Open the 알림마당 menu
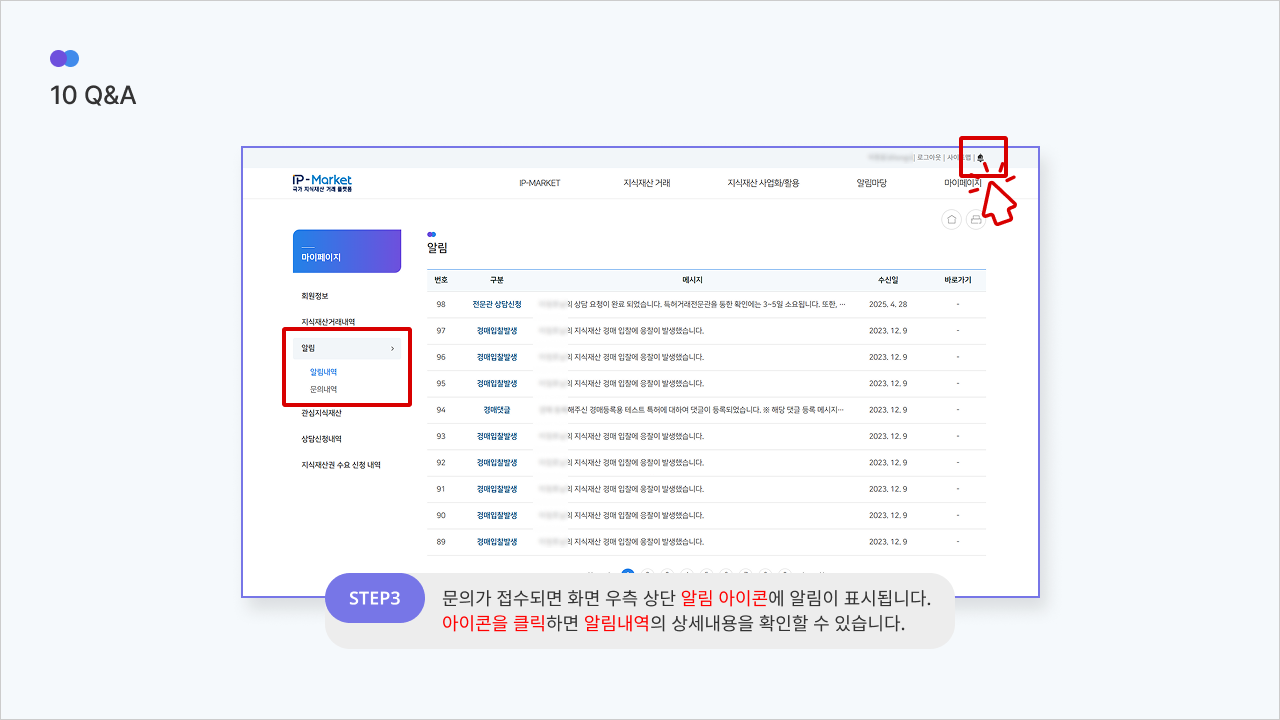 (x=871, y=183)
